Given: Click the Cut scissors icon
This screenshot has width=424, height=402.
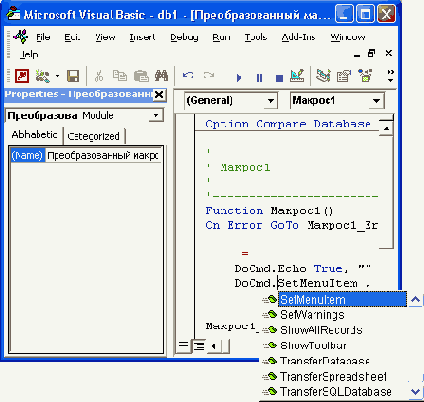Looking at the screenshot, I should (x=99, y=76).
